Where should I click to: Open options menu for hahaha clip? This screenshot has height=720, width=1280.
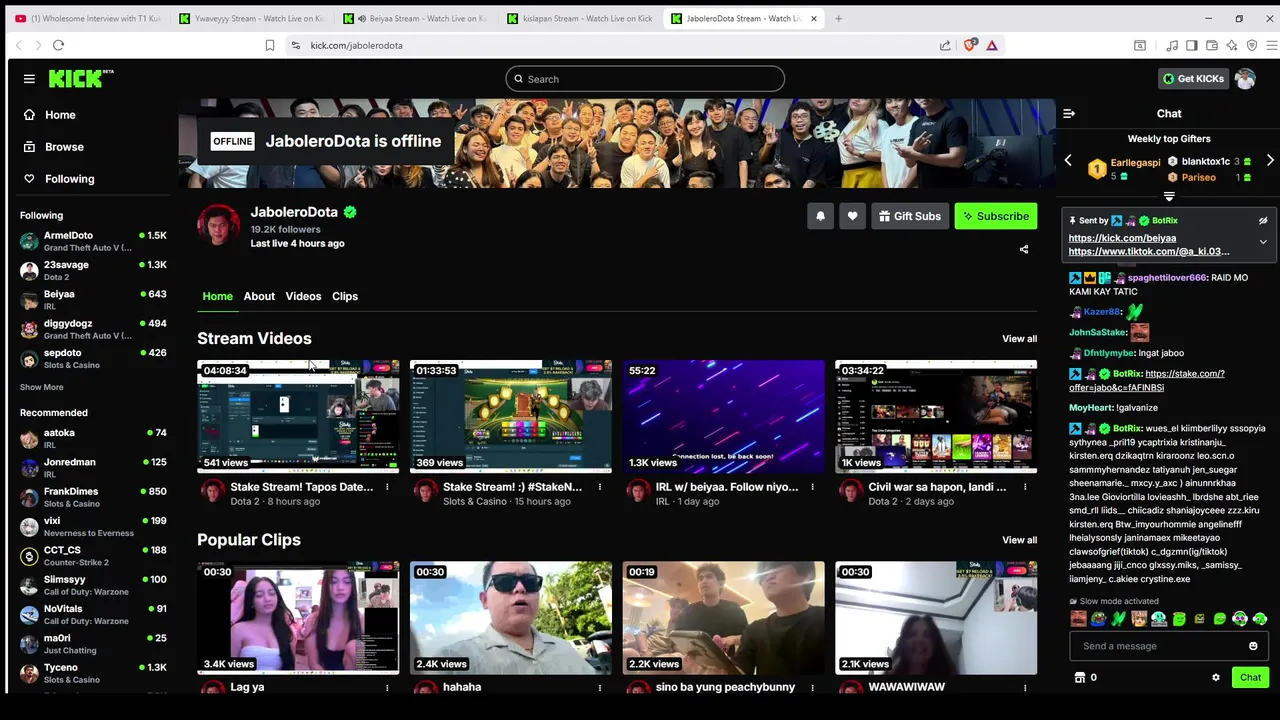pos(600,687)
